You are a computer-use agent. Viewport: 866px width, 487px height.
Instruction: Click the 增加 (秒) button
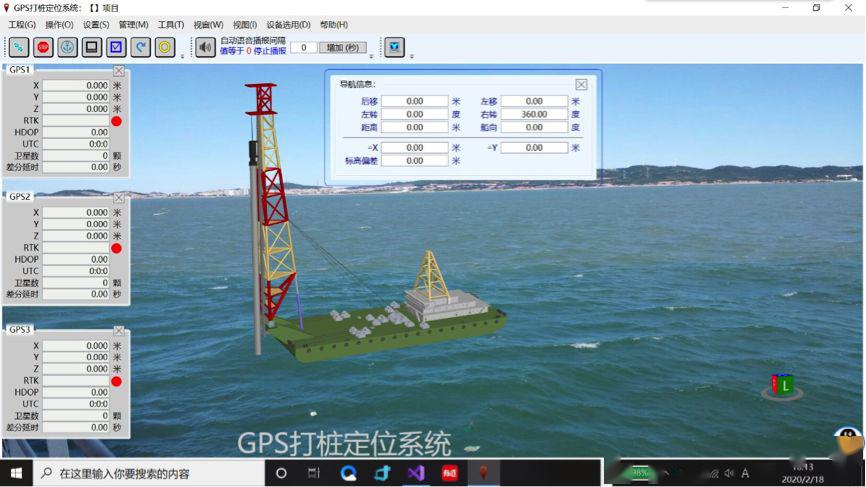coord(342,47)
